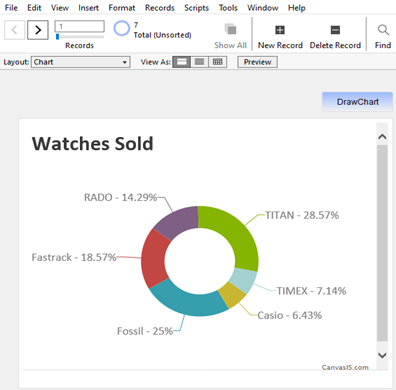
Task: Click the RADO - 14.29% label
Action: 120,197
